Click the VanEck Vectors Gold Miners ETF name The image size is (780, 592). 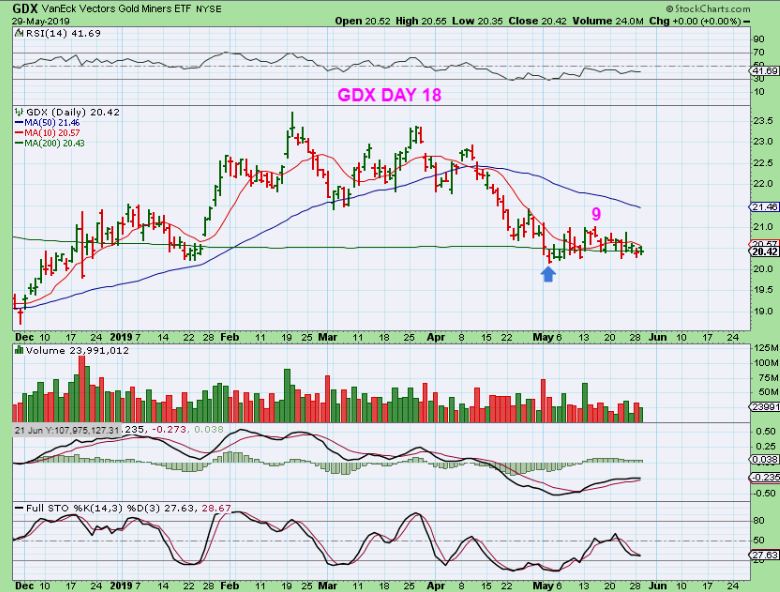pos(117,9)
